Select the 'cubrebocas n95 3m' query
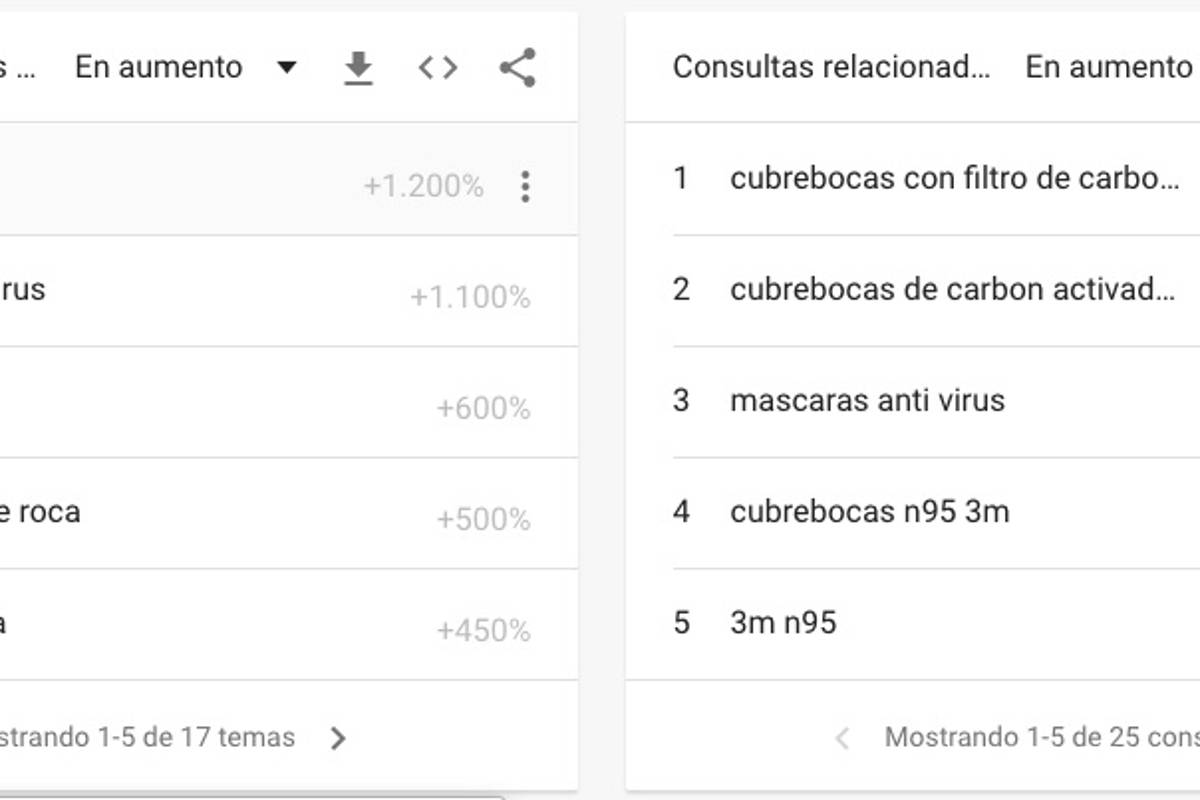The height and width of the screenshot is (800, 1200). (871, 511)
